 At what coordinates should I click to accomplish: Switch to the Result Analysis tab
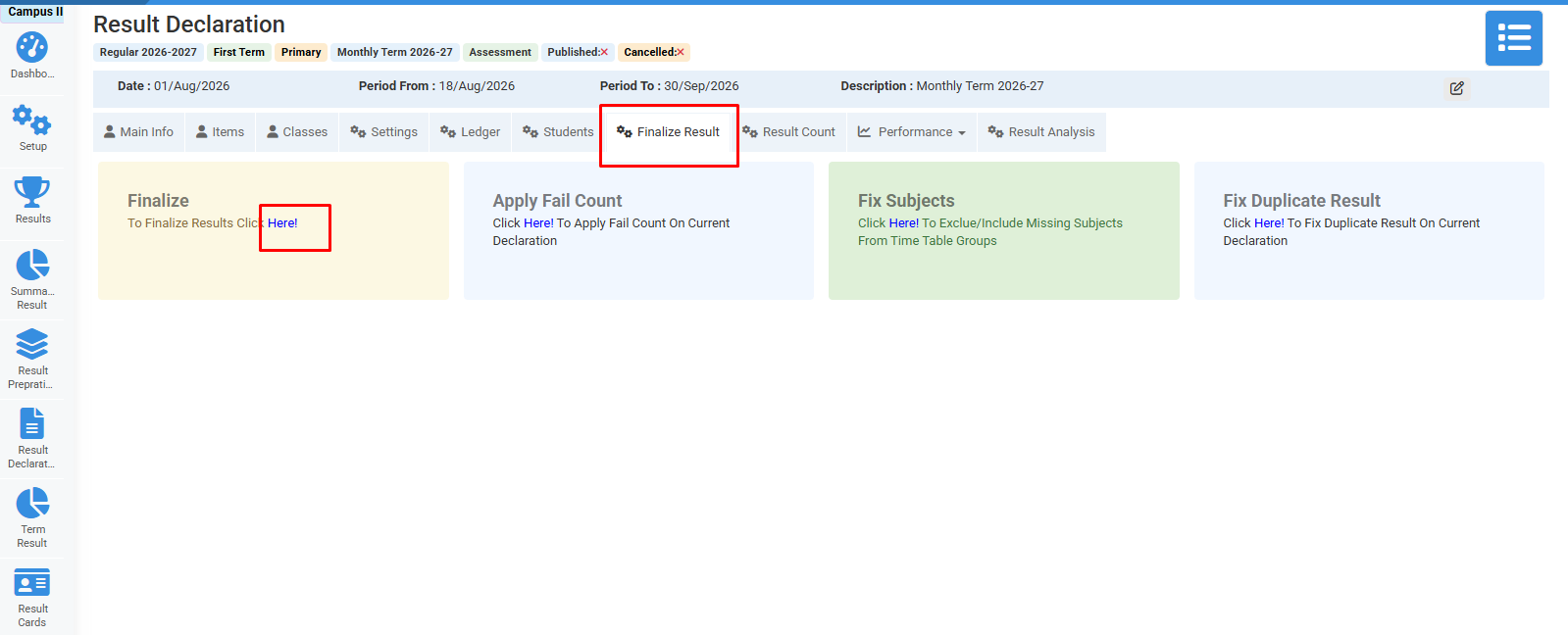(x=1041, y=132)
